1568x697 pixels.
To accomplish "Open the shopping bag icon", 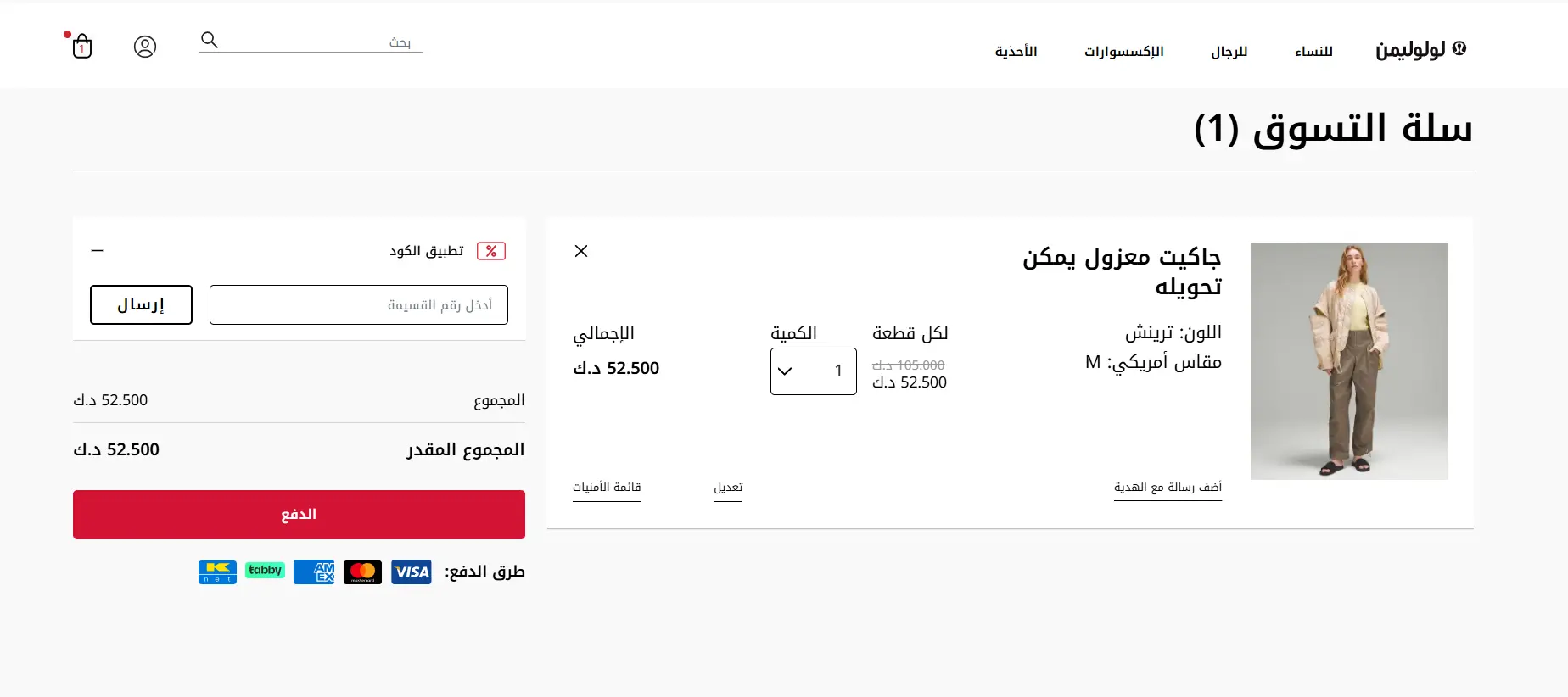I will pos(82,46).
